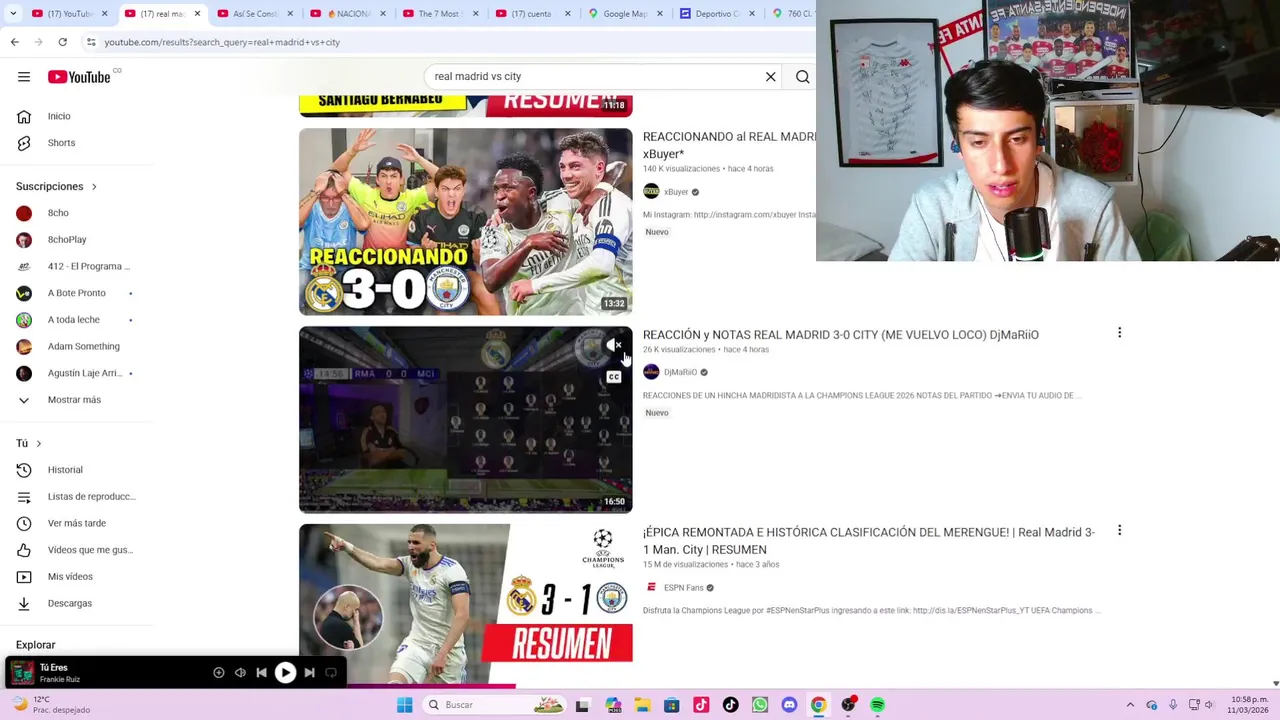Reload the YouTube page

click(62, 42)
